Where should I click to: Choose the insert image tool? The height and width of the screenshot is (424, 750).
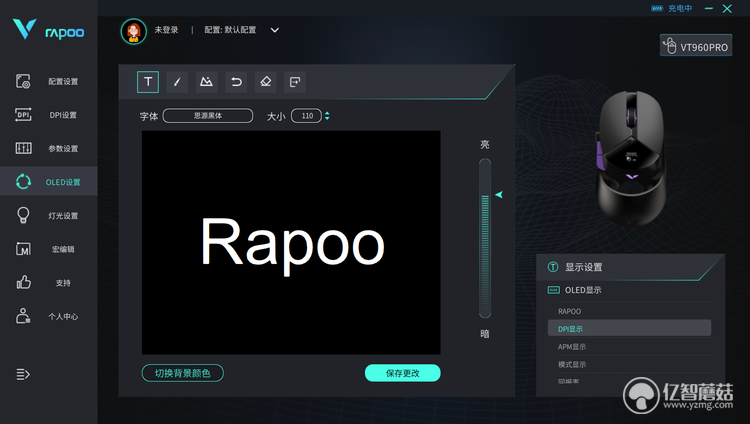pos(206,82)
